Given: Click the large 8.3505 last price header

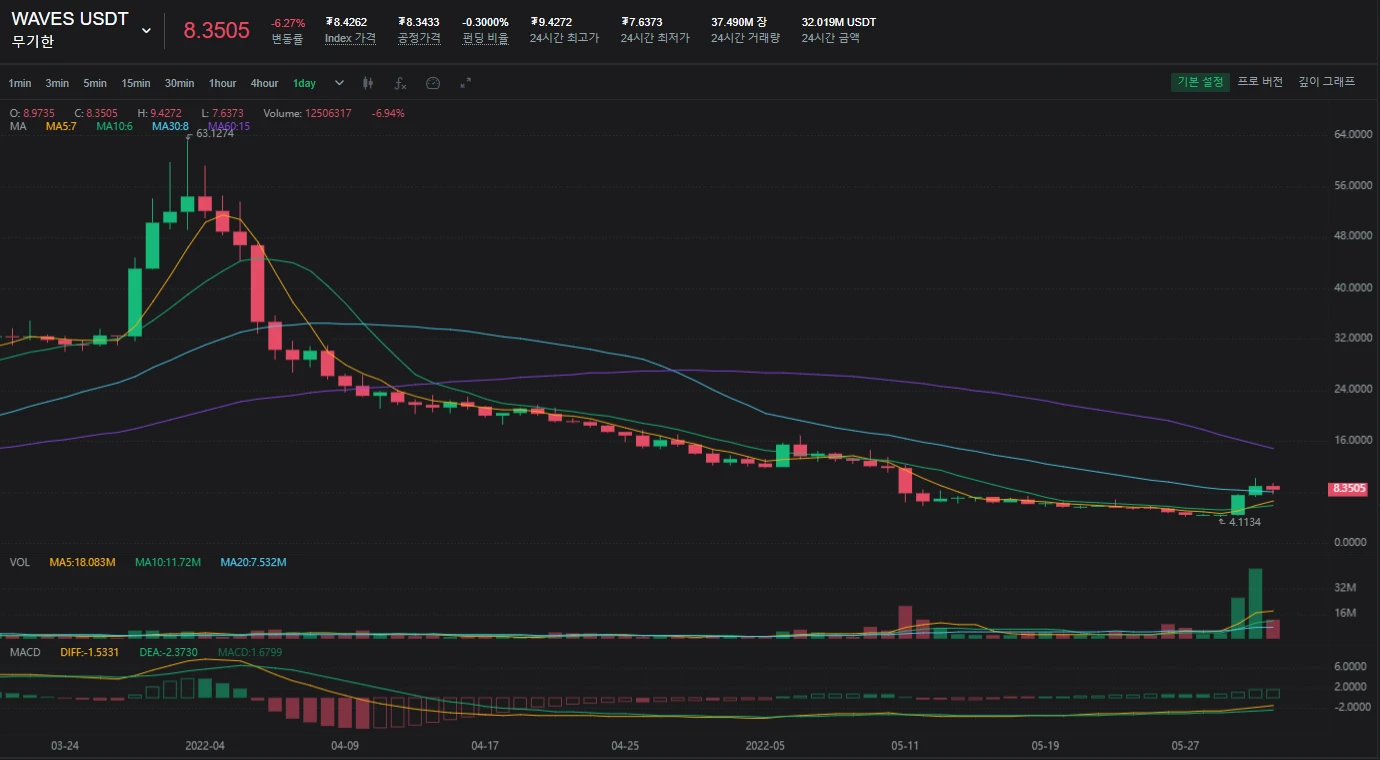Looking at the screenshot, I should tap(216, 30).
